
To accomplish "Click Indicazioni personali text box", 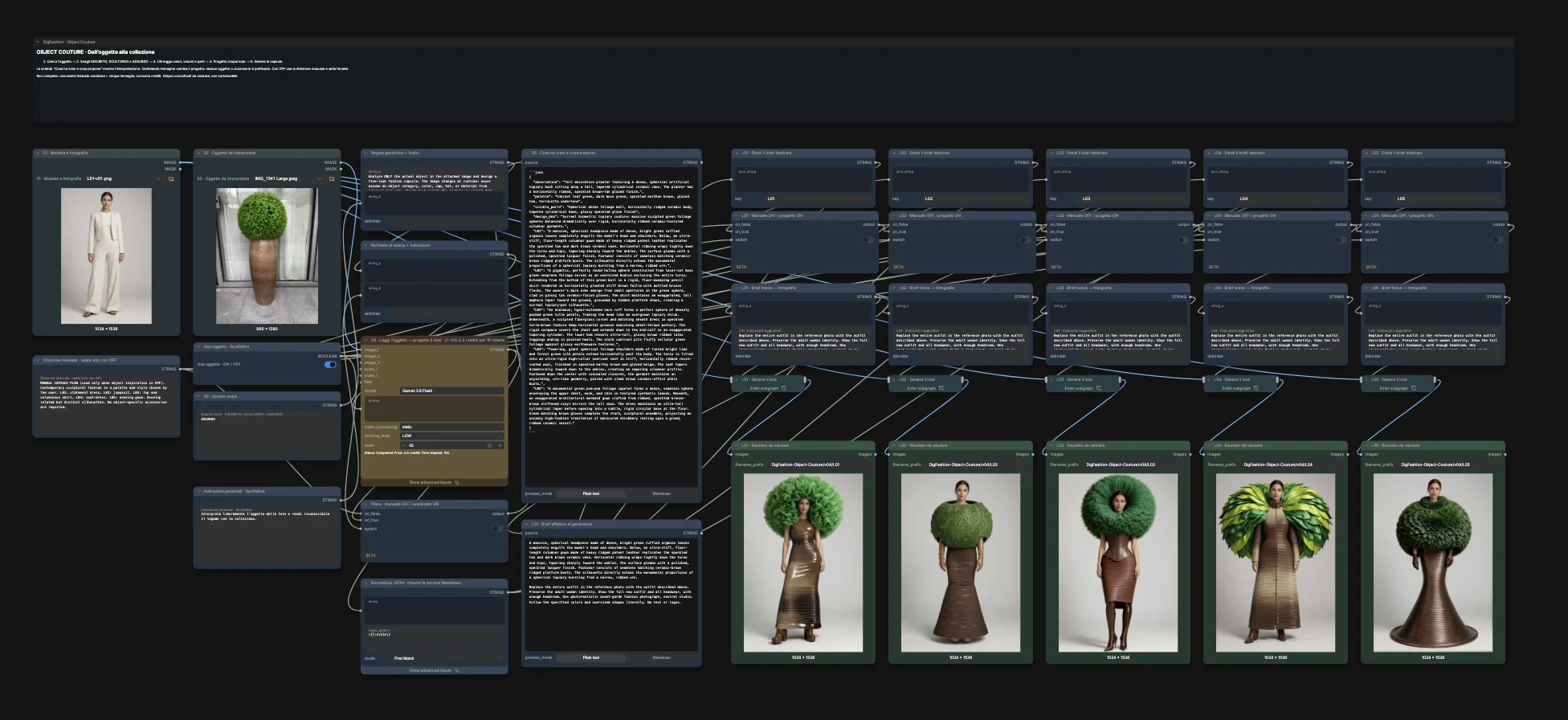I will click(267, 535).
